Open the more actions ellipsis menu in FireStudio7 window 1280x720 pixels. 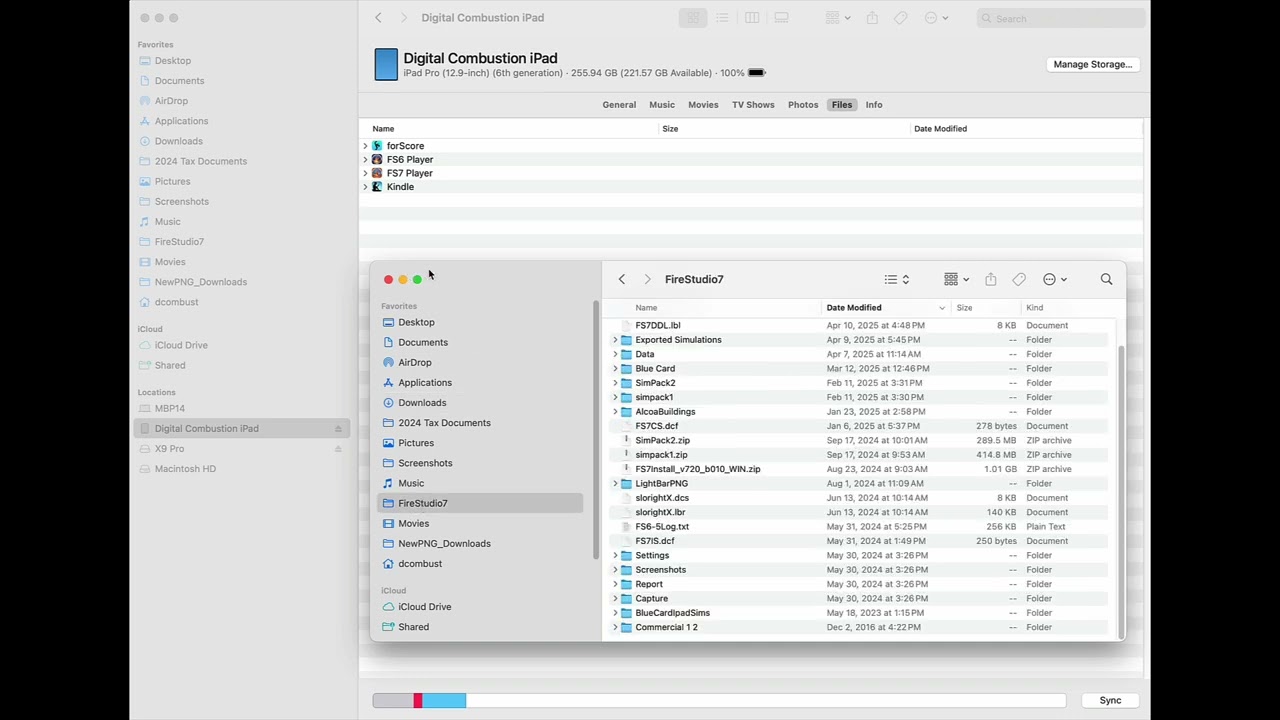pyautogui.click(x=1055, y=280)
